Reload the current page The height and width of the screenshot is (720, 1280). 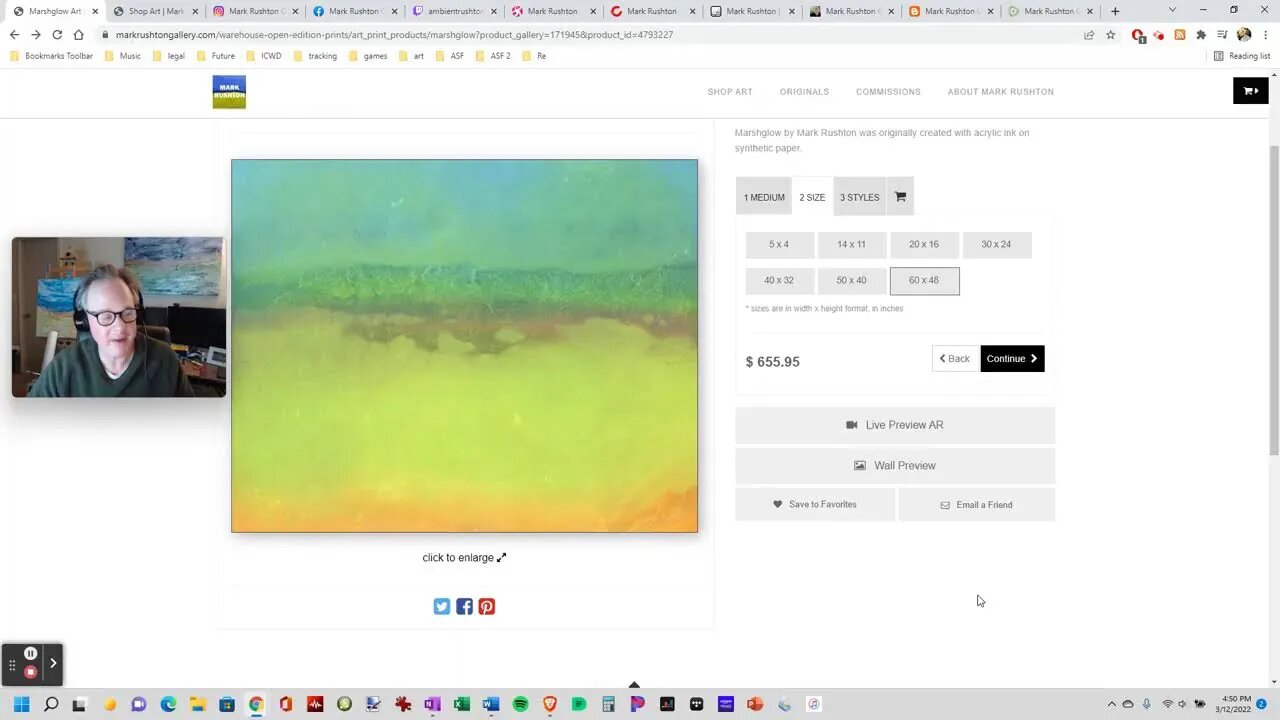click(57, 34)
